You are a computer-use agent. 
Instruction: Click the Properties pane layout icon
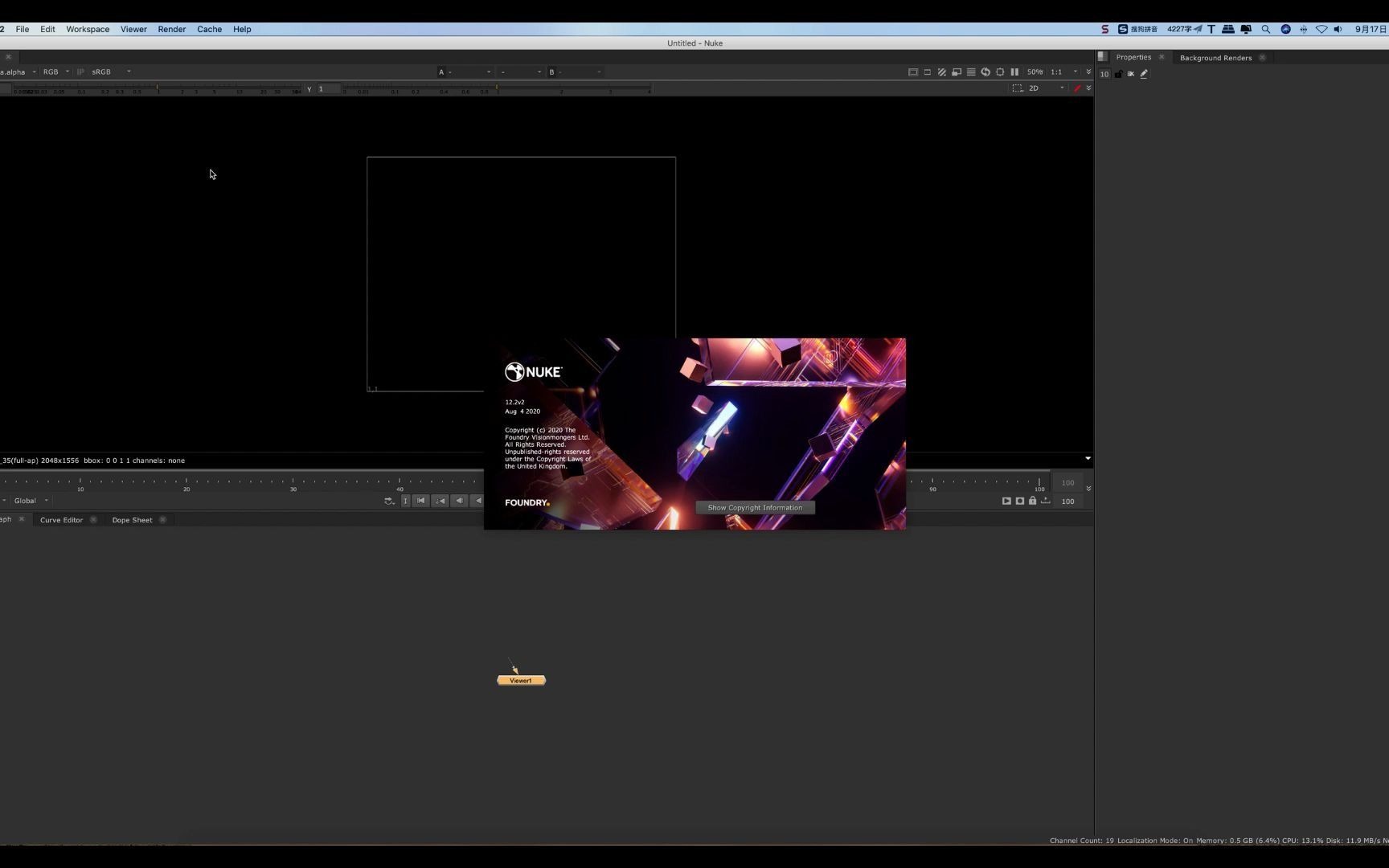1103,57
